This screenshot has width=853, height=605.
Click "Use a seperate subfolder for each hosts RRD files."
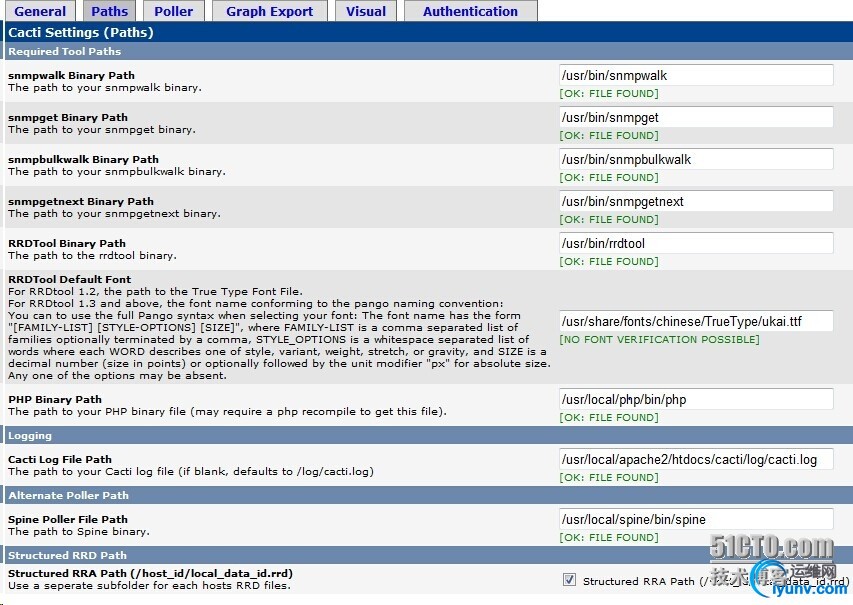(x=150, y=585)
